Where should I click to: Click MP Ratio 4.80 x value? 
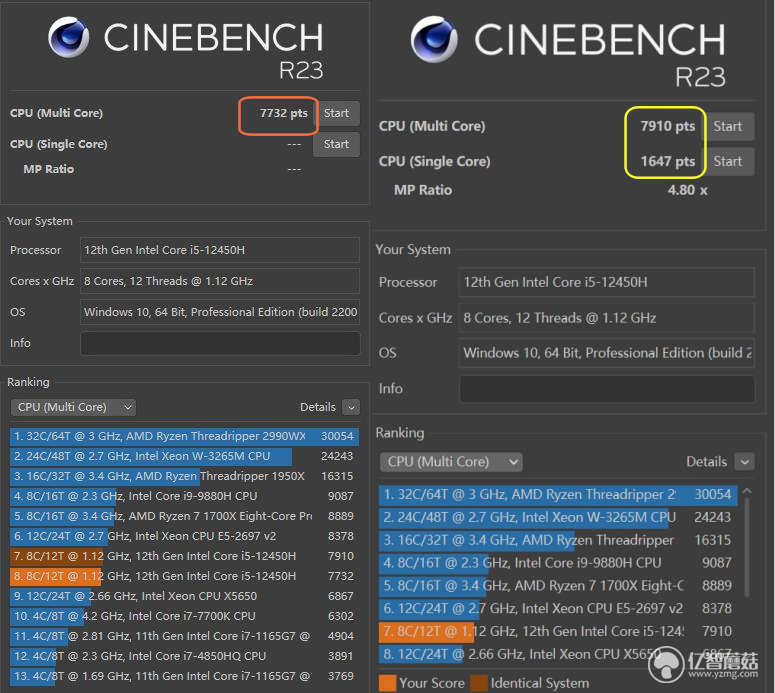pyautogui.click(x=687, y=190)
